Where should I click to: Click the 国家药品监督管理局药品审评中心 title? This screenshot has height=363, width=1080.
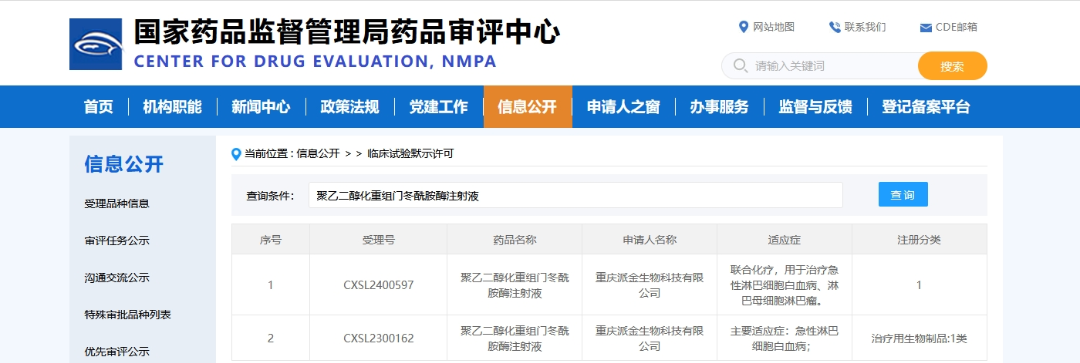pos(346,32)
